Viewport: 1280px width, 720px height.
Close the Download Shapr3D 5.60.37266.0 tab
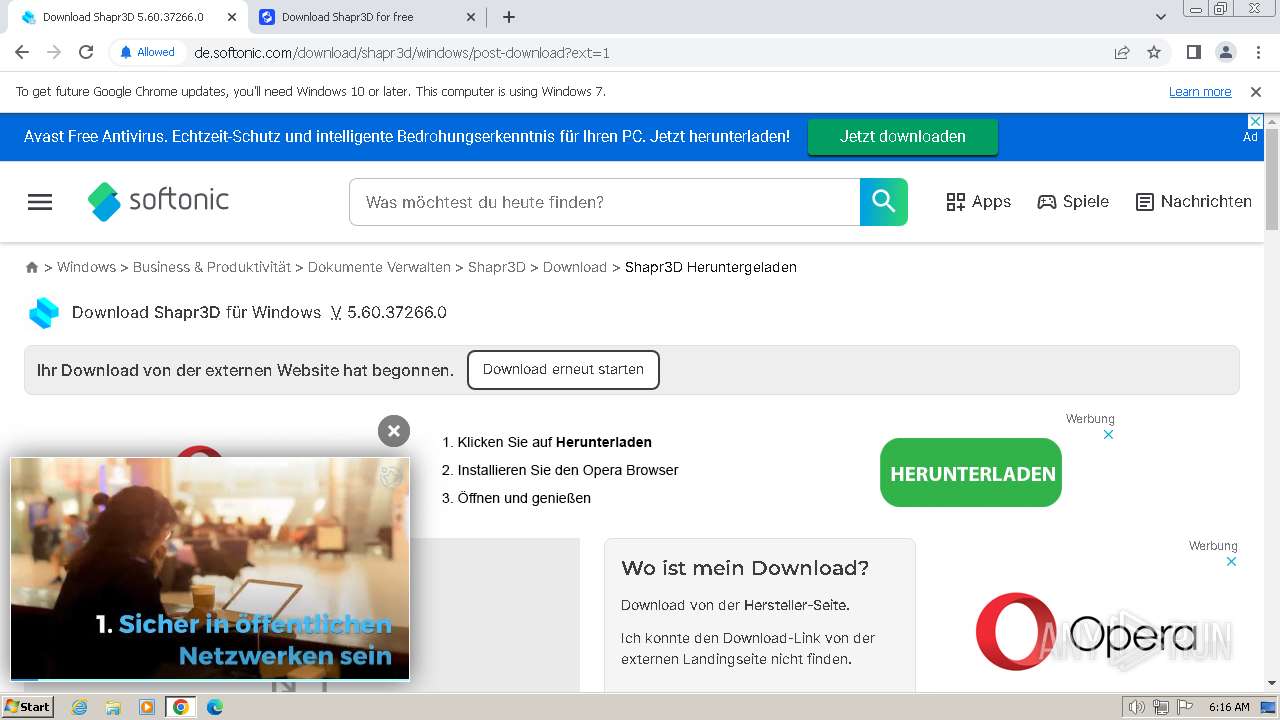[x=232, y=17]
